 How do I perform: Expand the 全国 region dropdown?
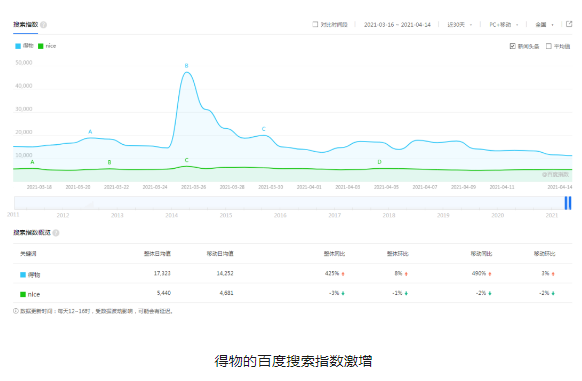pyautogui.click(x=544, y=25)
